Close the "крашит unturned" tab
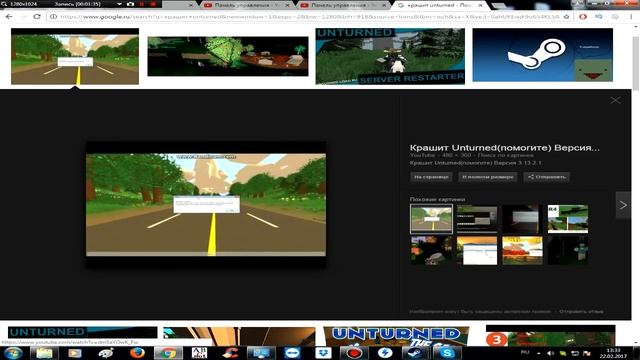 click(x=480, y=5)
